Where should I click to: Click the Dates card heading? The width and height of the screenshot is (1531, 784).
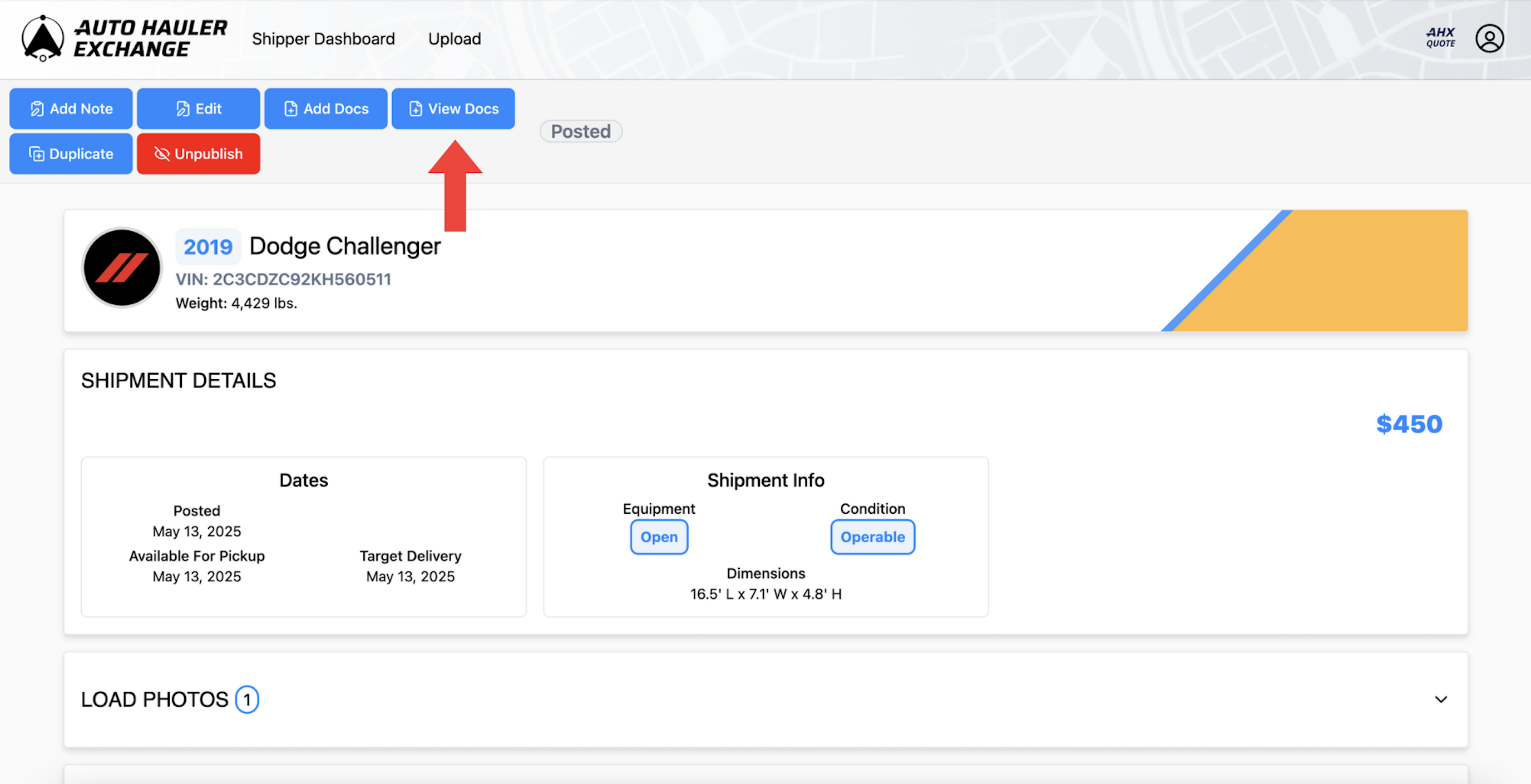point(304,480)
